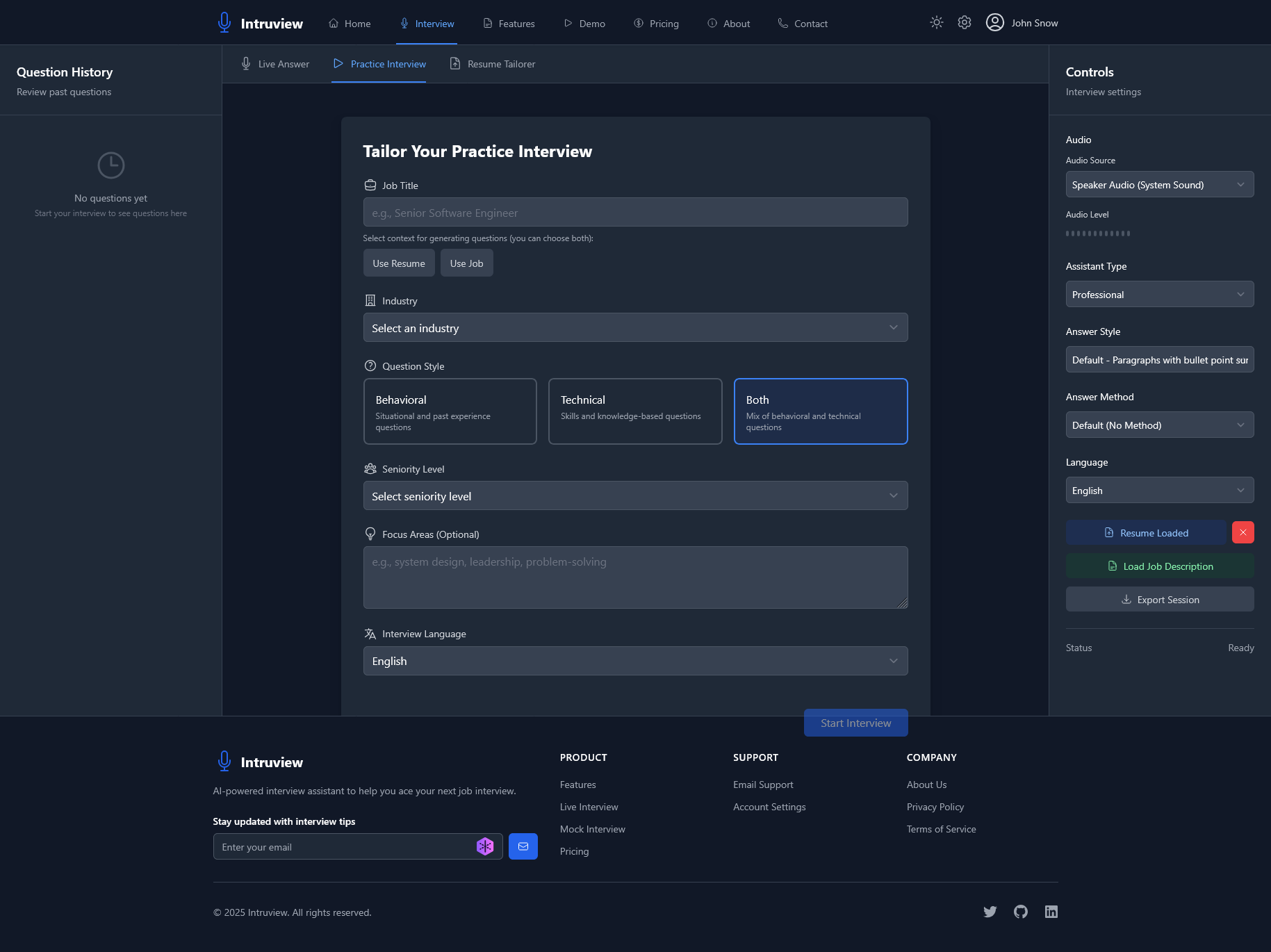
Task: Click the lightbulb icon by Focus Areas
Action: 370,534
